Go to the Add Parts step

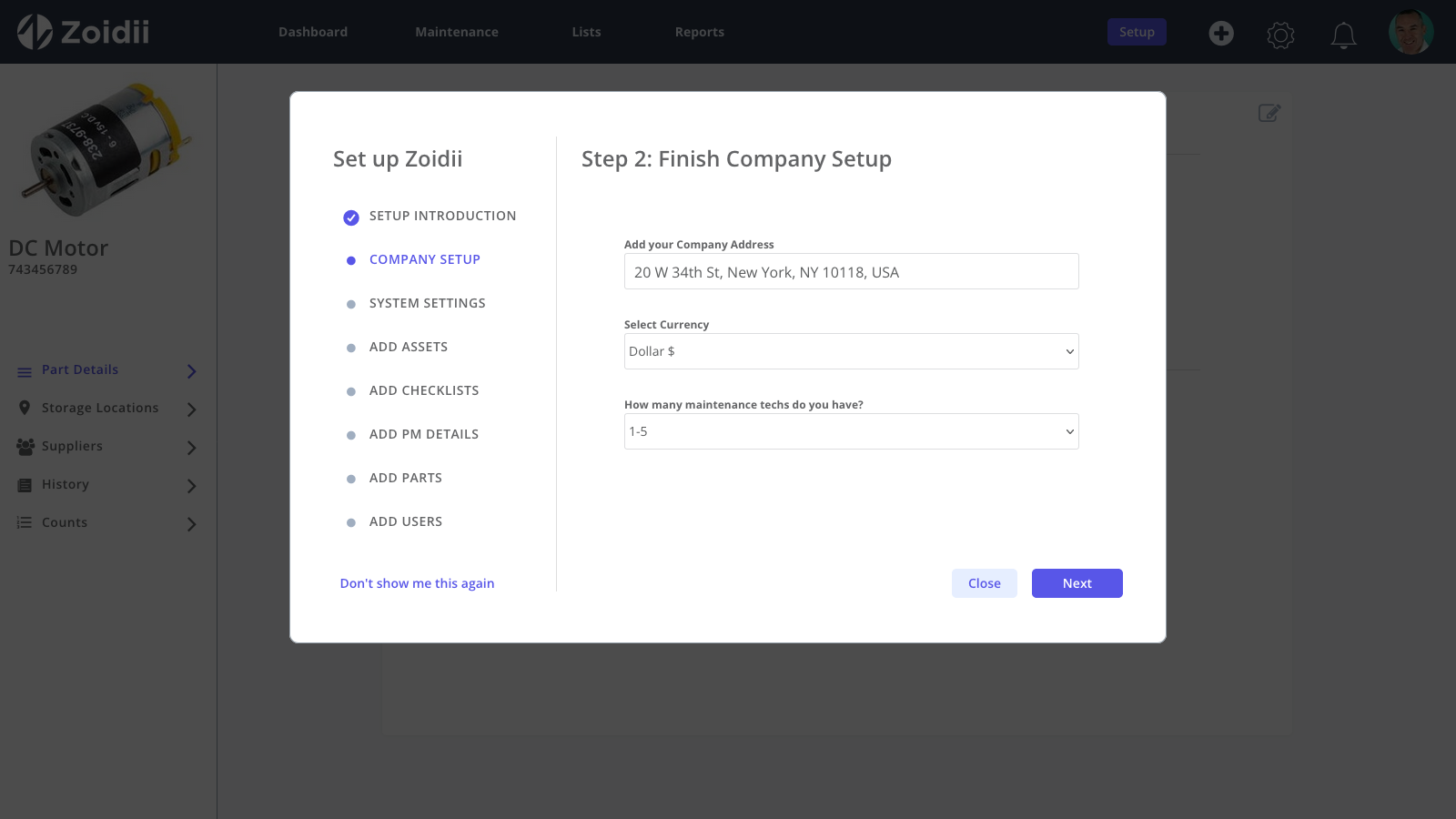coord(406,478)
